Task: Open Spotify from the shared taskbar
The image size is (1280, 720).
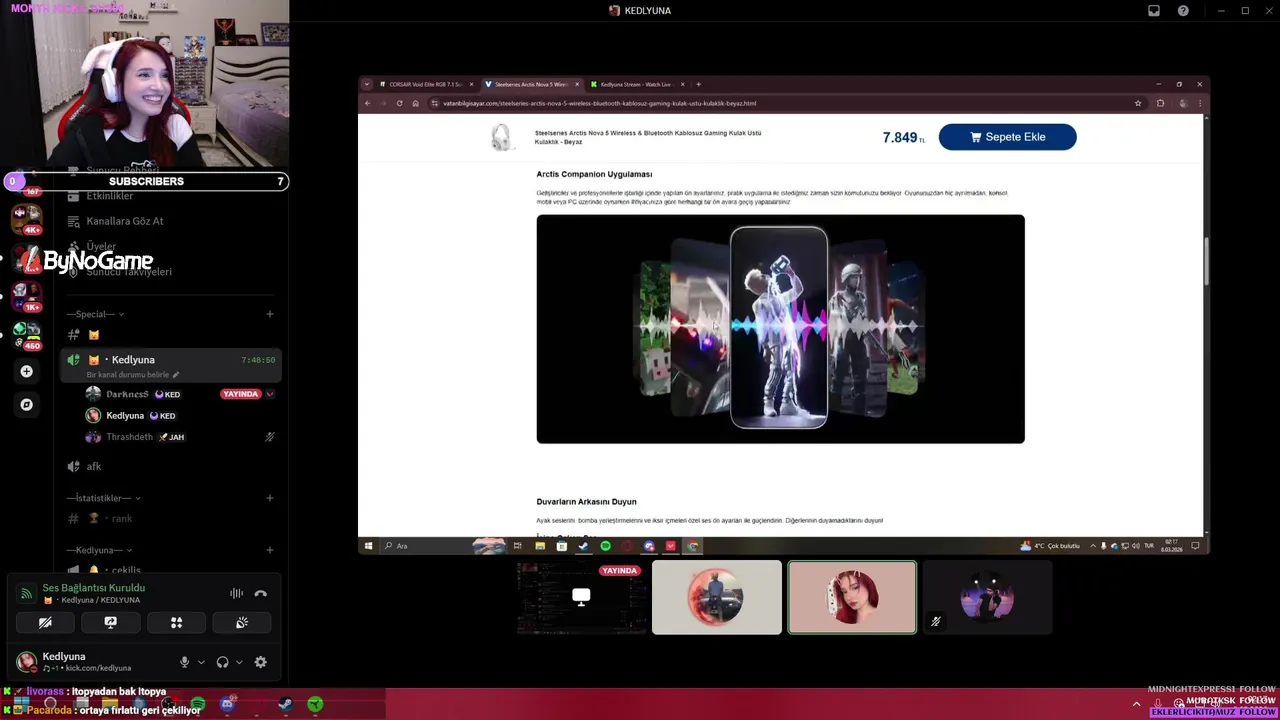Action: click(x=605, y=546)
